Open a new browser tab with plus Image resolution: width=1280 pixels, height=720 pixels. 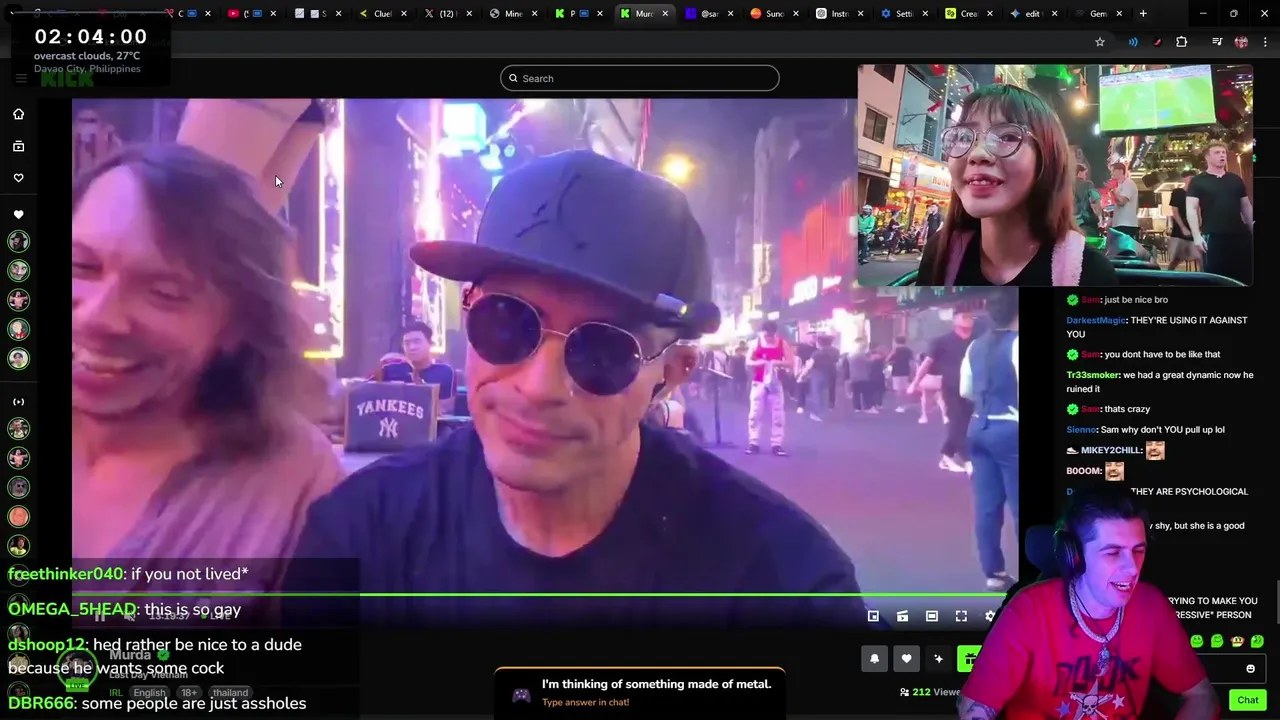(1143, 14)
